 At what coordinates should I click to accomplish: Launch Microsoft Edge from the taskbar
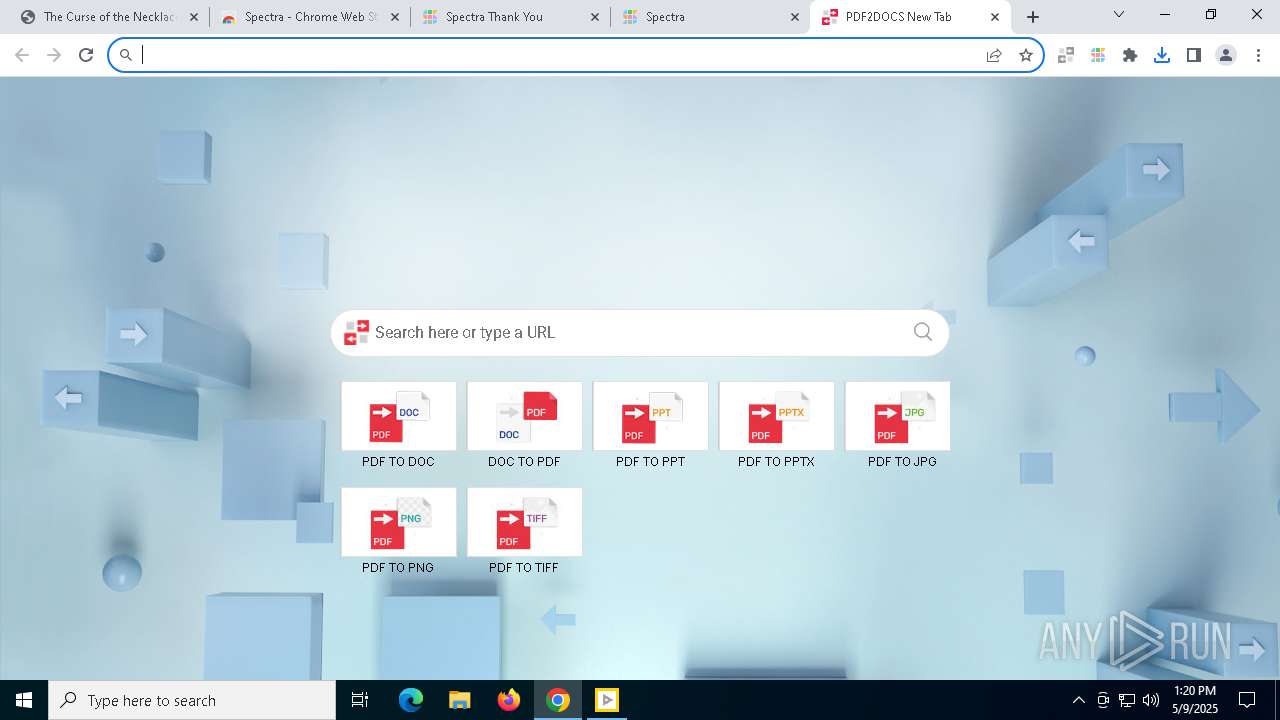coord(411,700)
